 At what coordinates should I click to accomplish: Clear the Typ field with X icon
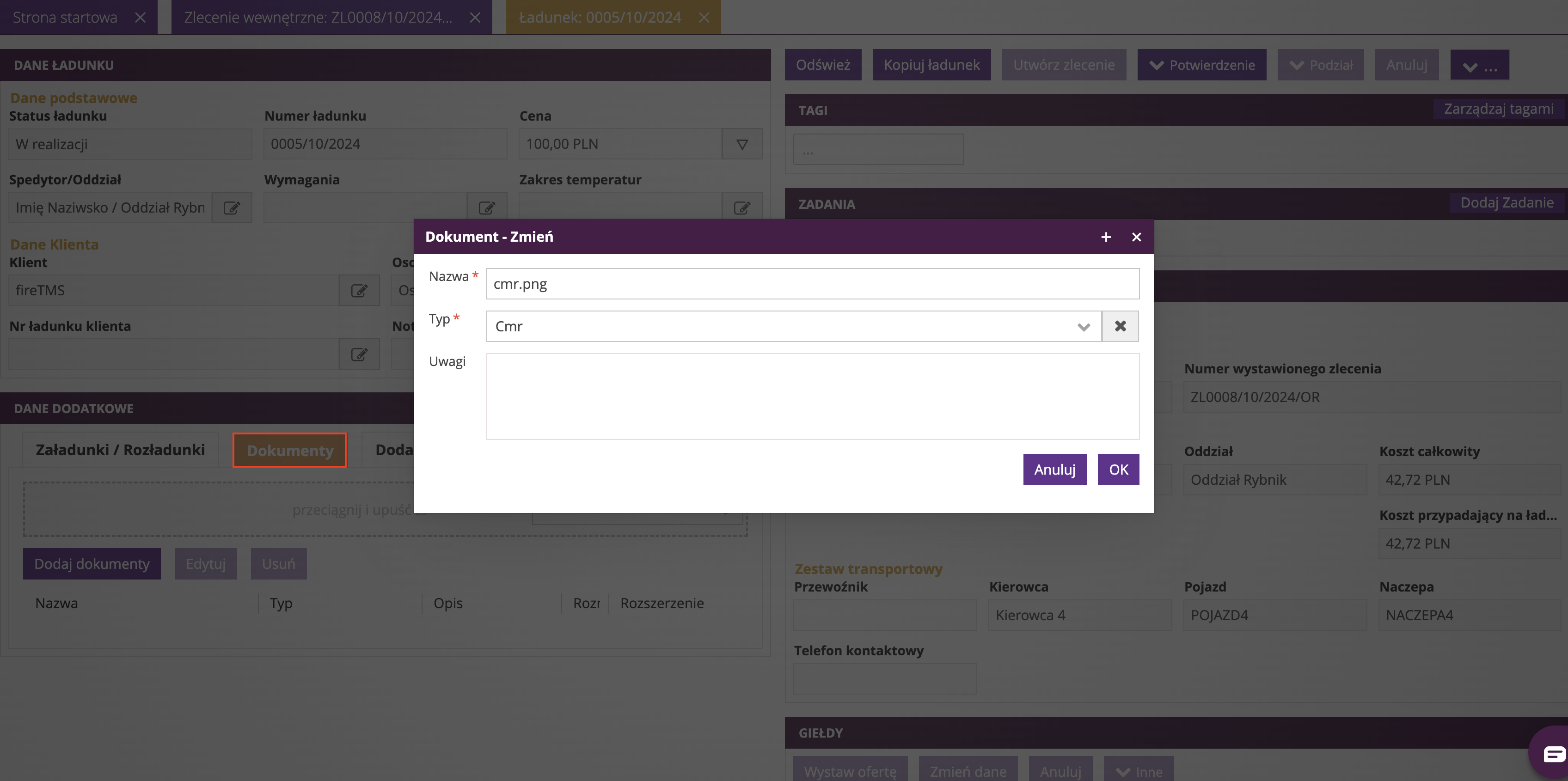(x=1120, y=326)
